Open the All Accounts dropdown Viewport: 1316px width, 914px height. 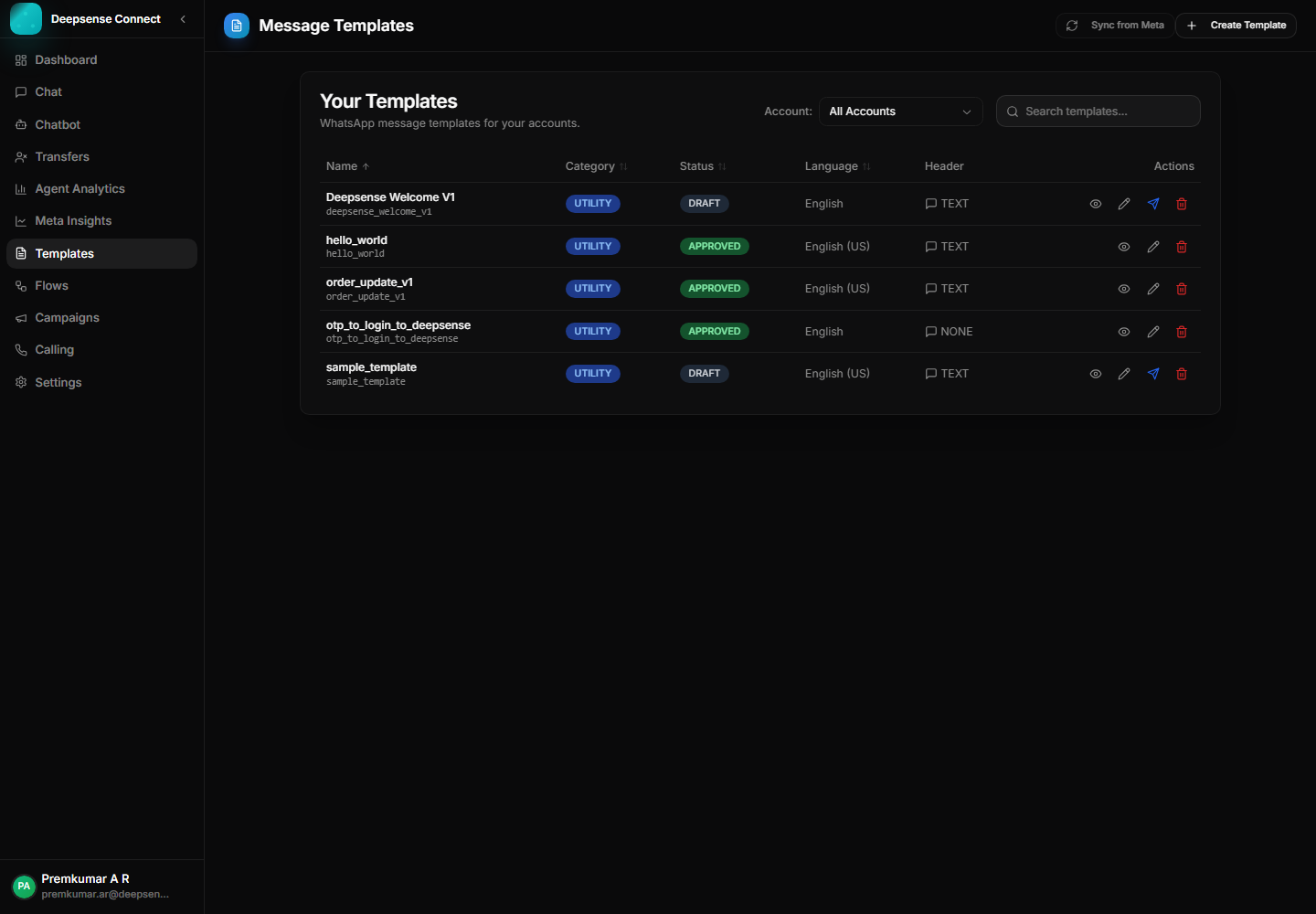pos(900,112)
